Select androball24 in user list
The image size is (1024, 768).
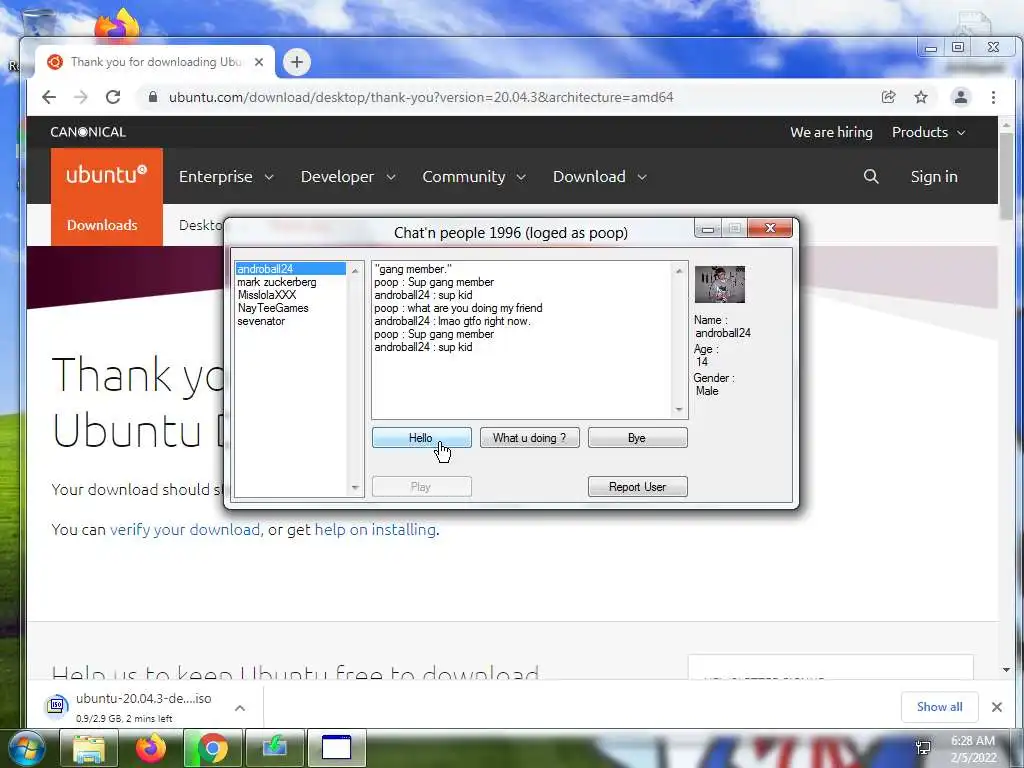[x=291, y=269]
